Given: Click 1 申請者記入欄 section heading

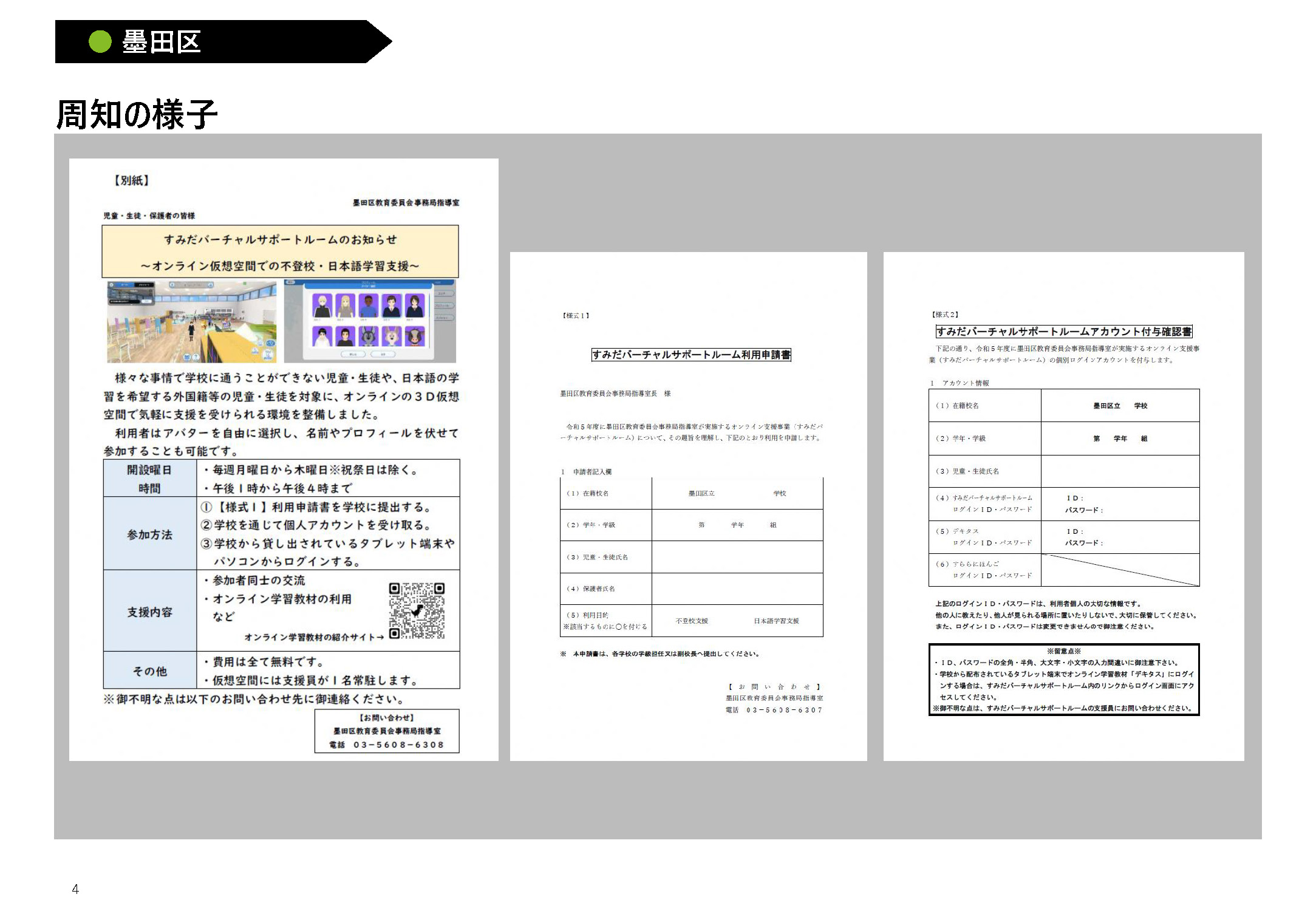Looking at the screenshot, I should point(587,472).
